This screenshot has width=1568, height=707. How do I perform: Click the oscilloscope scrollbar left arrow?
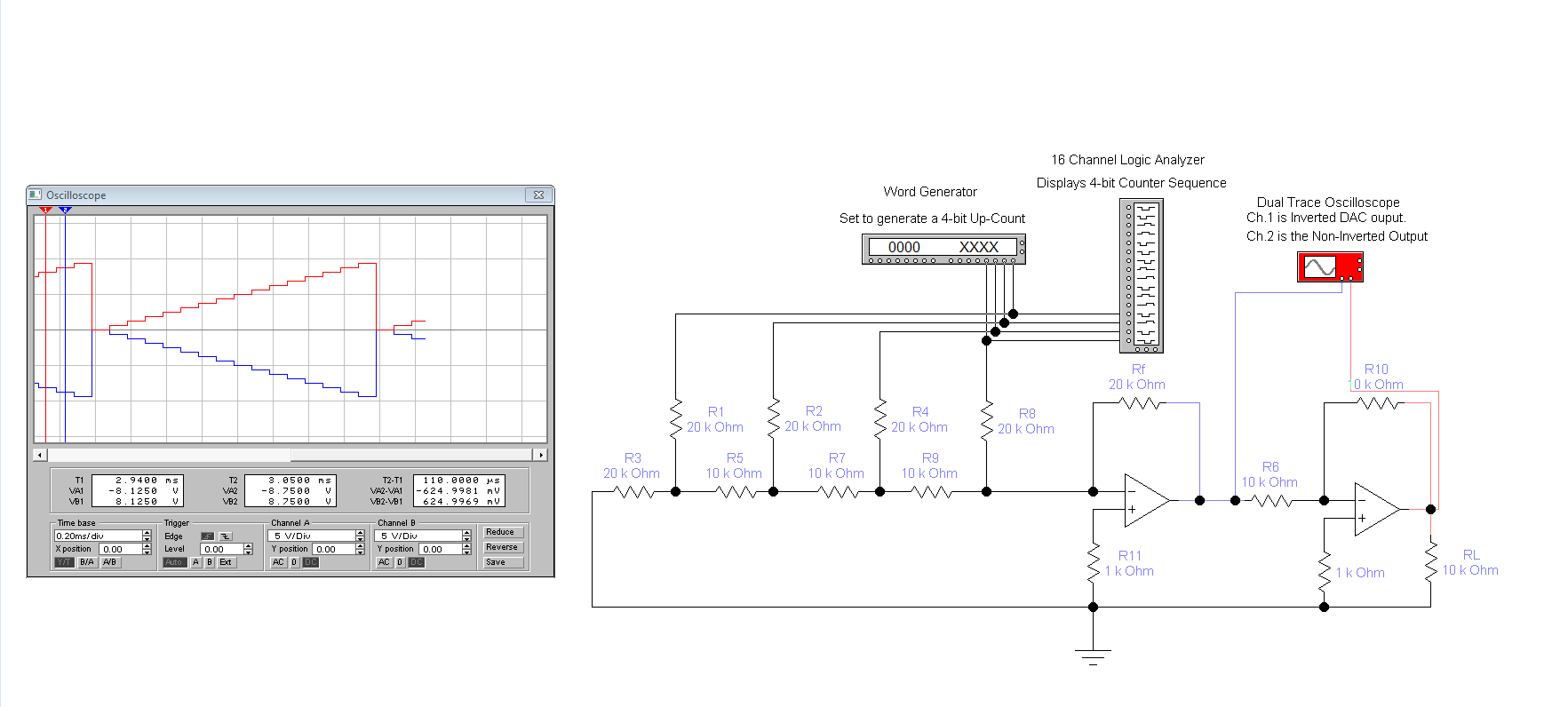pos(40,455)
